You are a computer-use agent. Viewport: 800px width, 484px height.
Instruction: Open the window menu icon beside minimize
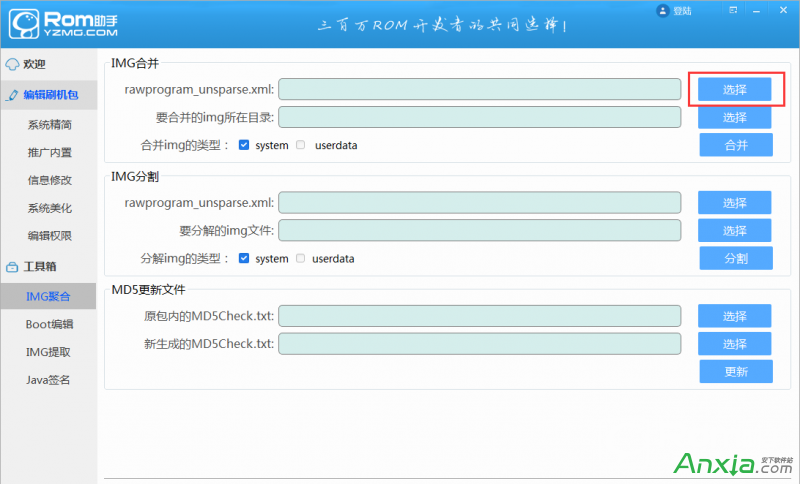(733, 10)
